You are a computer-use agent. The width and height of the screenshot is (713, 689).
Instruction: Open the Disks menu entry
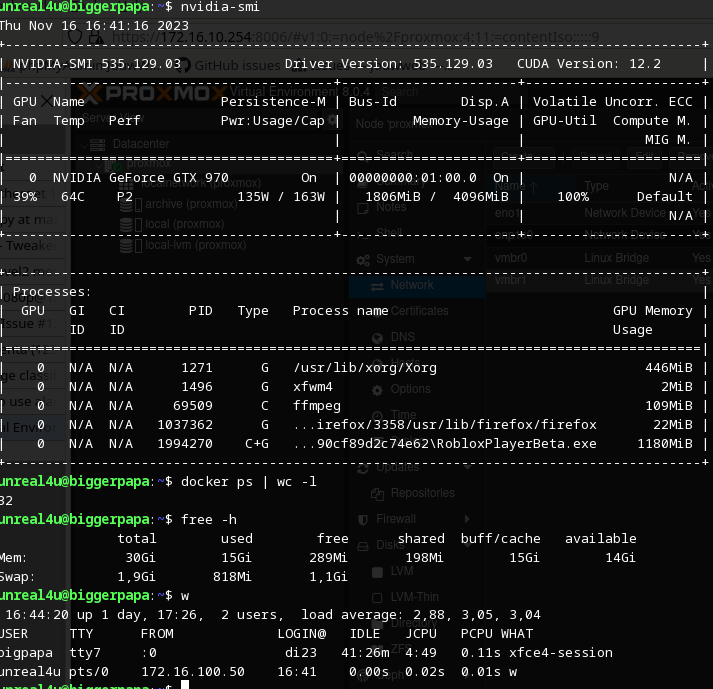click(x=390, y=545)
